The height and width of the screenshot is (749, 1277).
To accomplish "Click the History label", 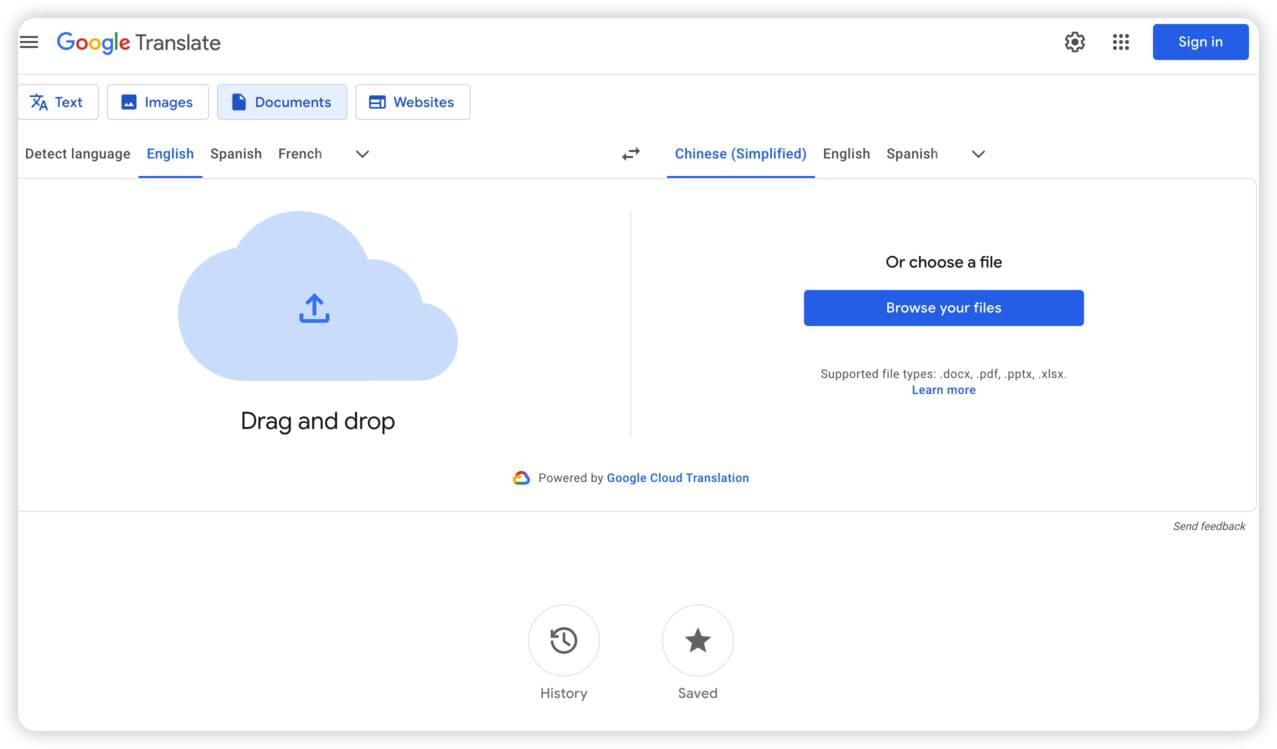I will [x=564, y=693].
